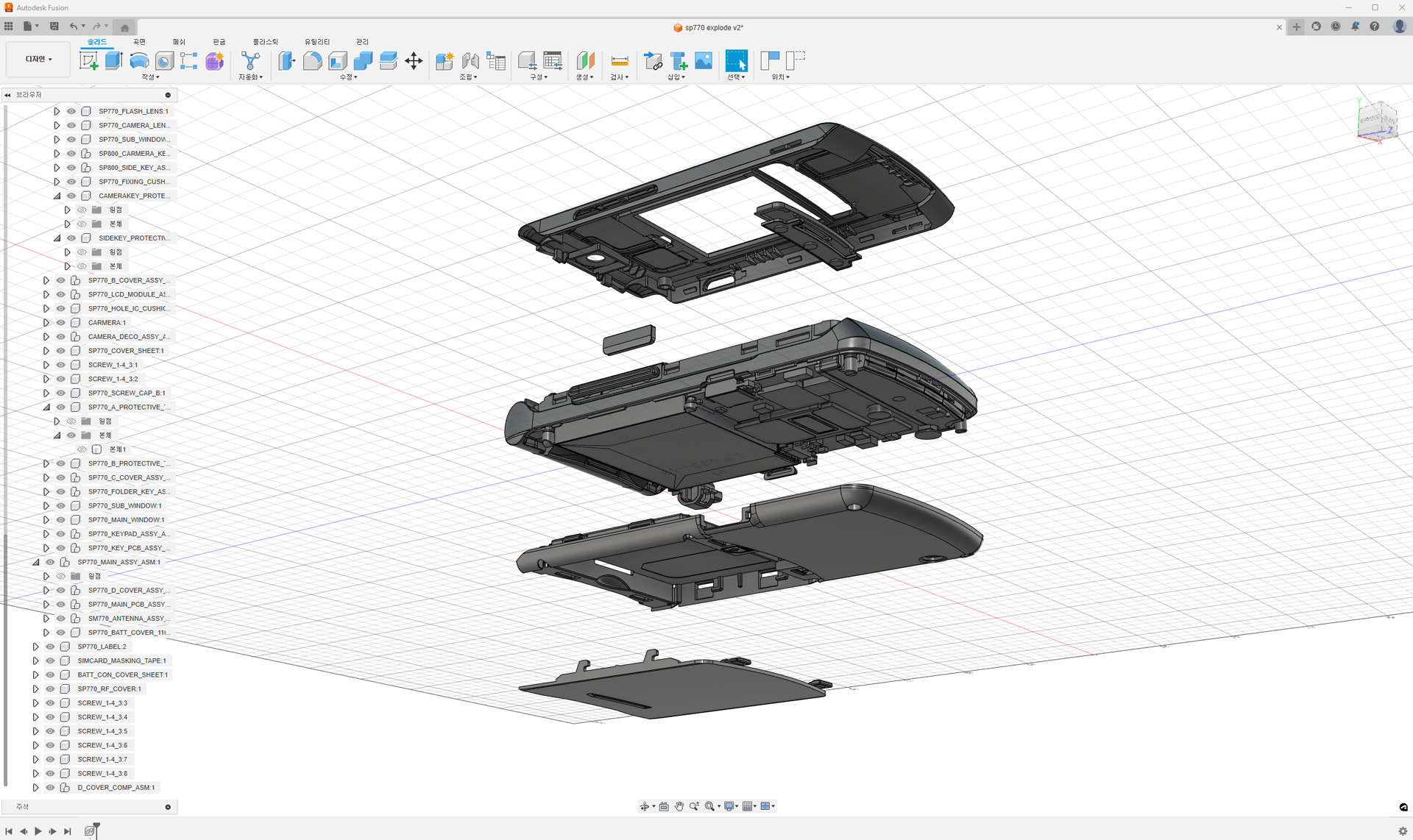Click the Look At icon in navigation bar
Image resolution: width=1413 pixels, height=840 pixels.
[664, 806]
